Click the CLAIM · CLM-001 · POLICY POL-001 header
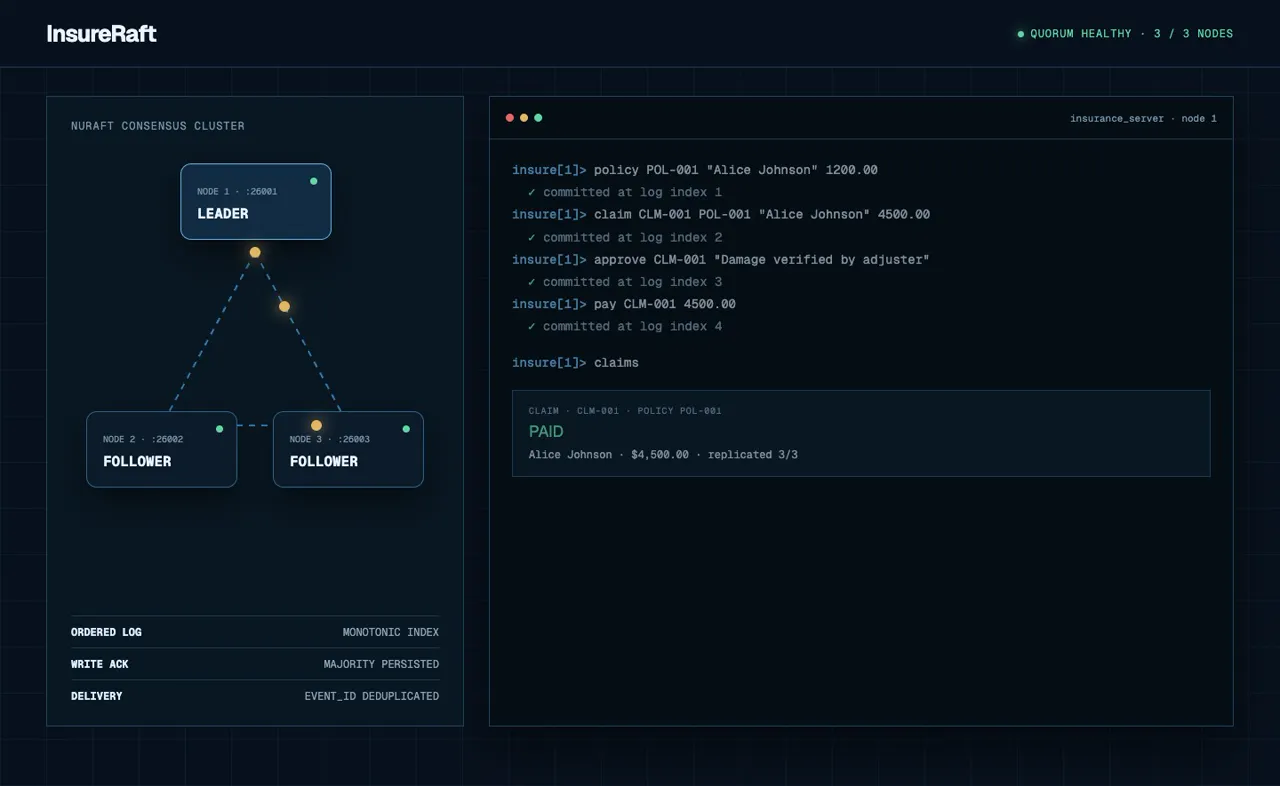The height and width of the screenshot is (786, 1280). [625, 411]
